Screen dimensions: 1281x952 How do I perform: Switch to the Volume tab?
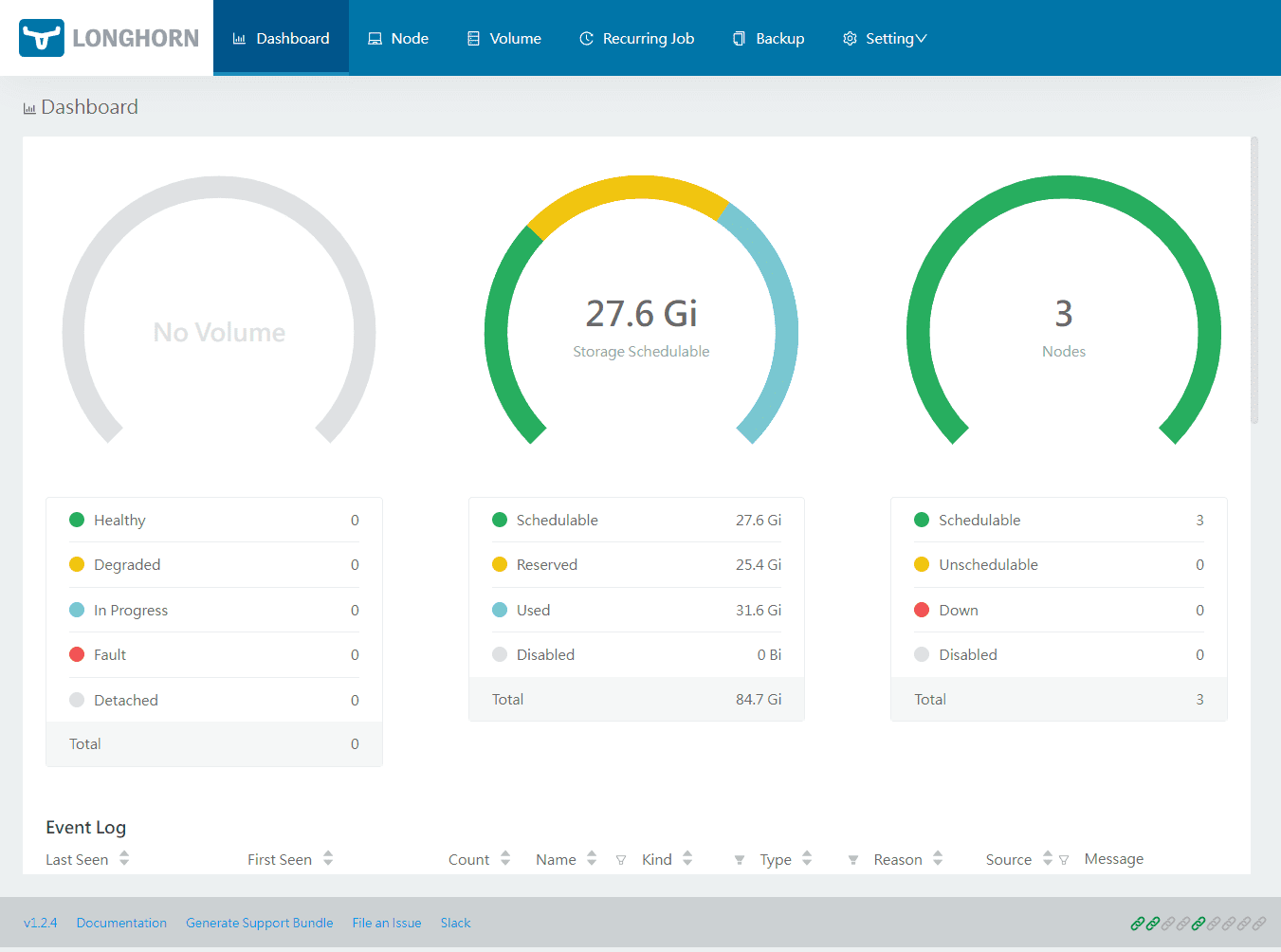coord(504,39)
